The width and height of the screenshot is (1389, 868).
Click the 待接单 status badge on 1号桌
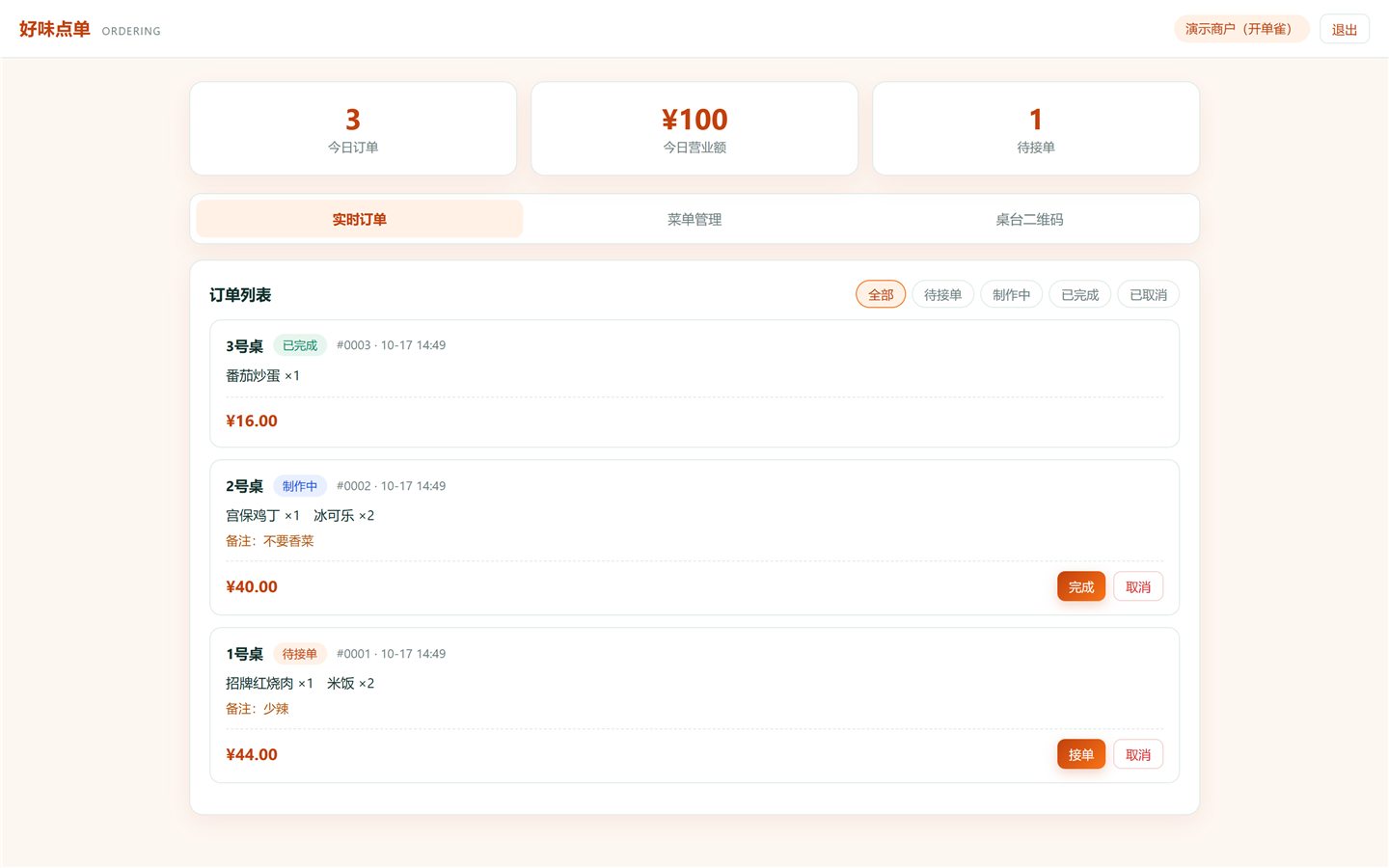300,654
